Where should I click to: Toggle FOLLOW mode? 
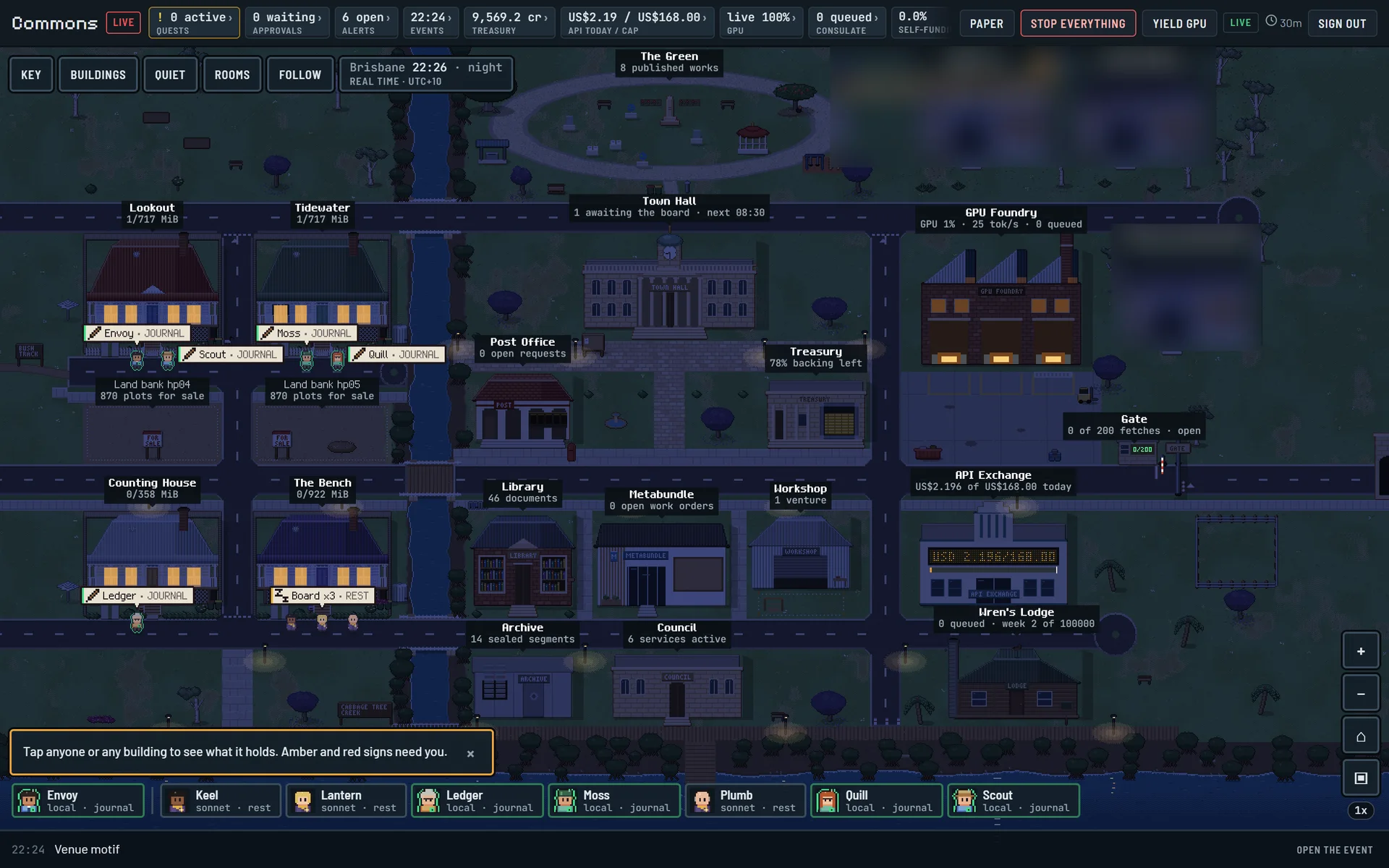[x=300, y=75]
